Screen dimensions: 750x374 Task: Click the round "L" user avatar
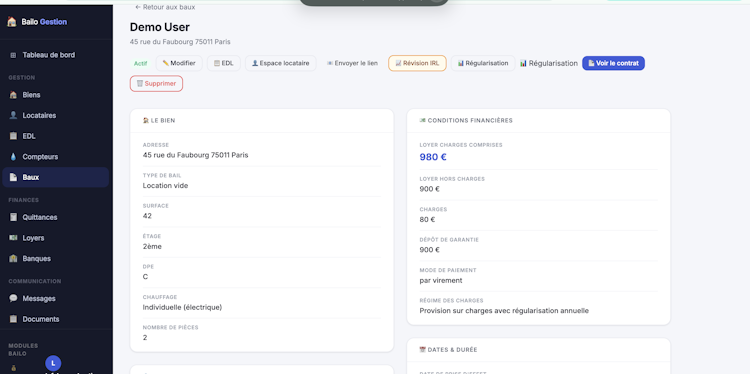[x=53, y=363]
